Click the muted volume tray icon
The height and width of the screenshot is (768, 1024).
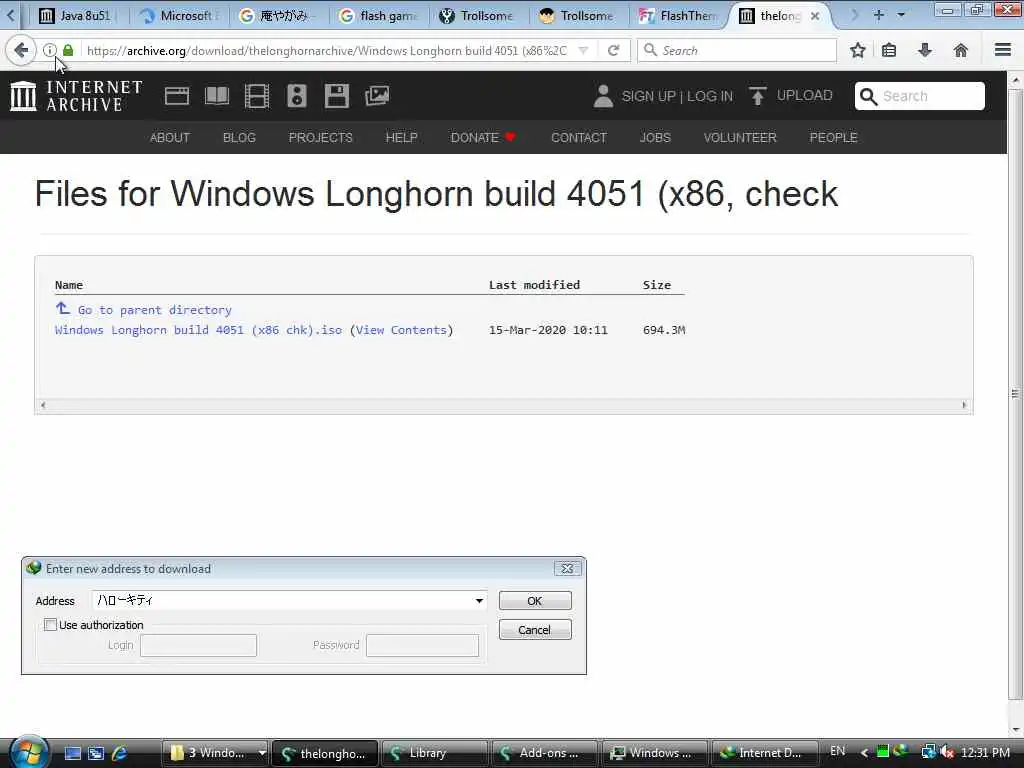pos(947,752)
